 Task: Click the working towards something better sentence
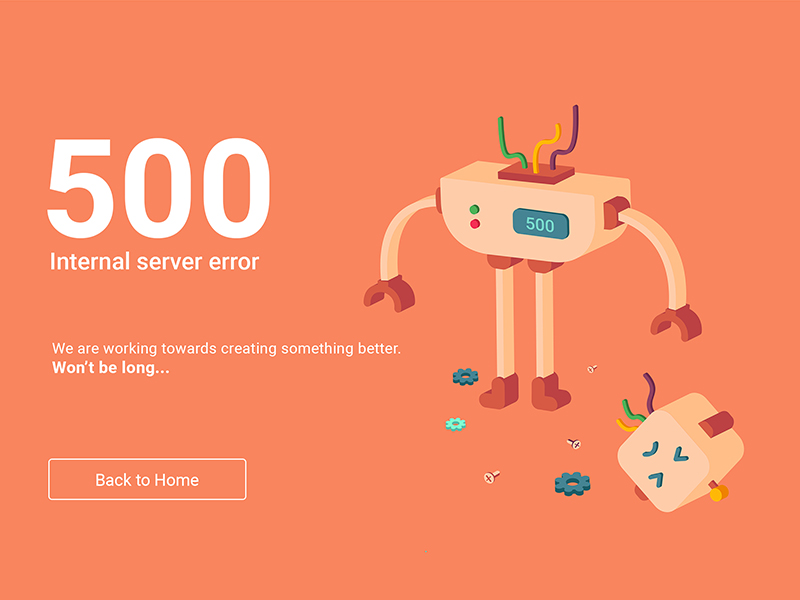coord(226,348)
